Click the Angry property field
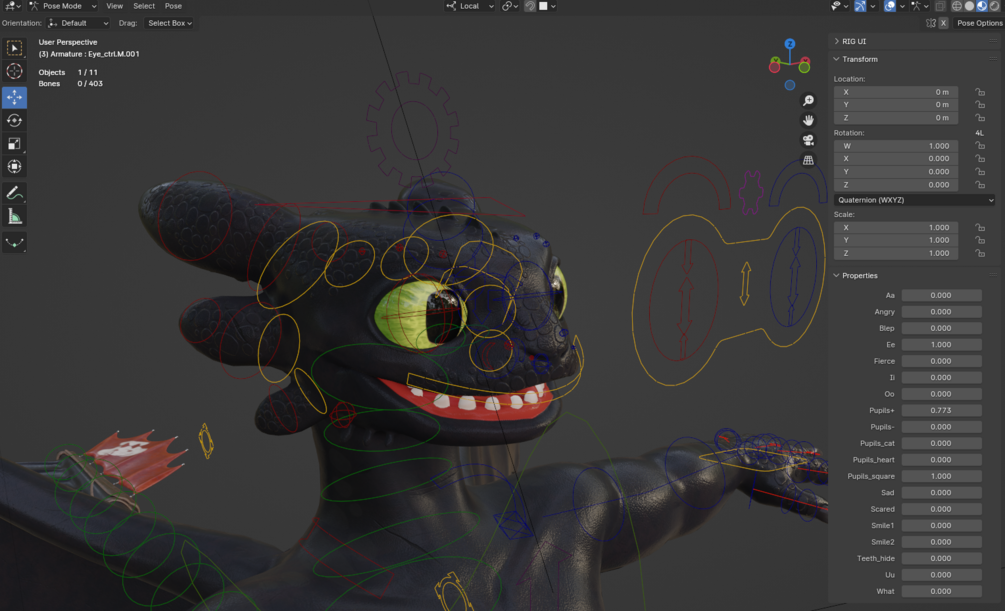1005x611 pixels. [941, 312]
